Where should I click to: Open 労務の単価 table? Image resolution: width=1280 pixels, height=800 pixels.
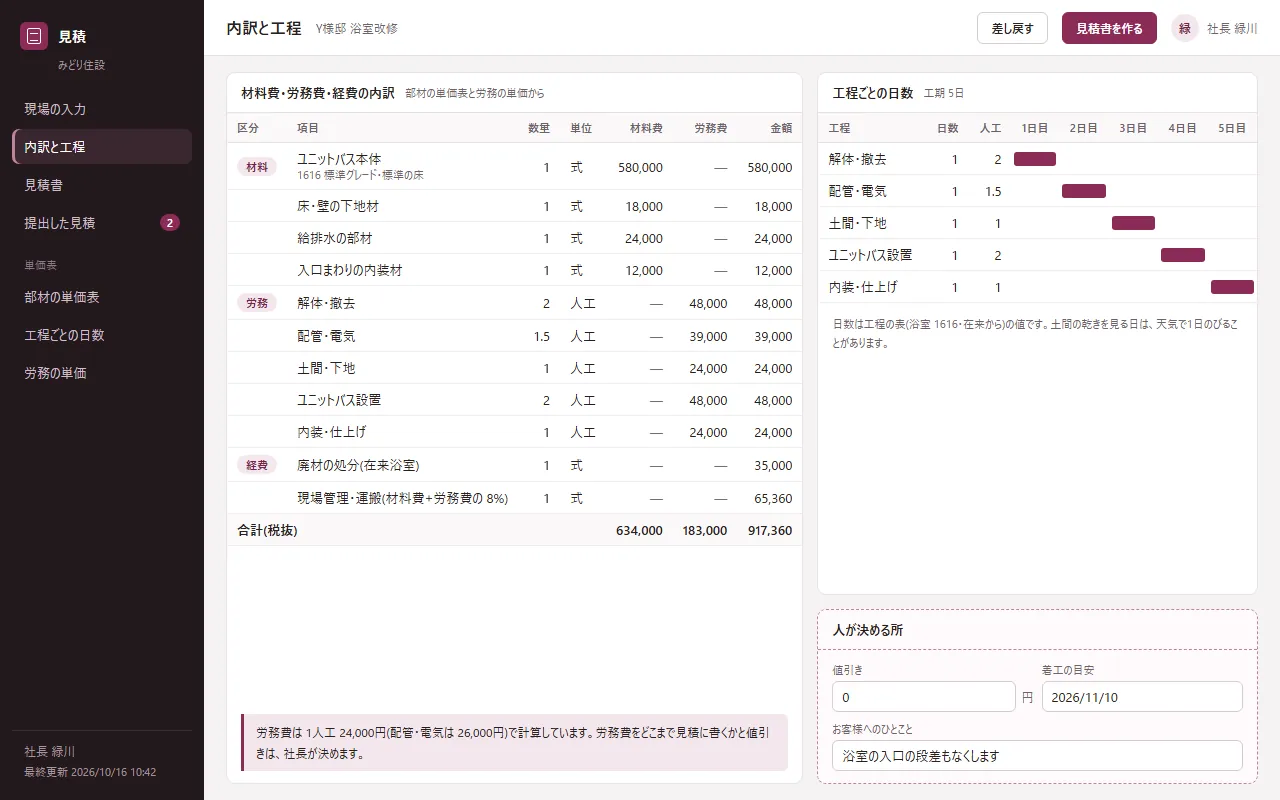pyautogui.click(x=102, y=373)
